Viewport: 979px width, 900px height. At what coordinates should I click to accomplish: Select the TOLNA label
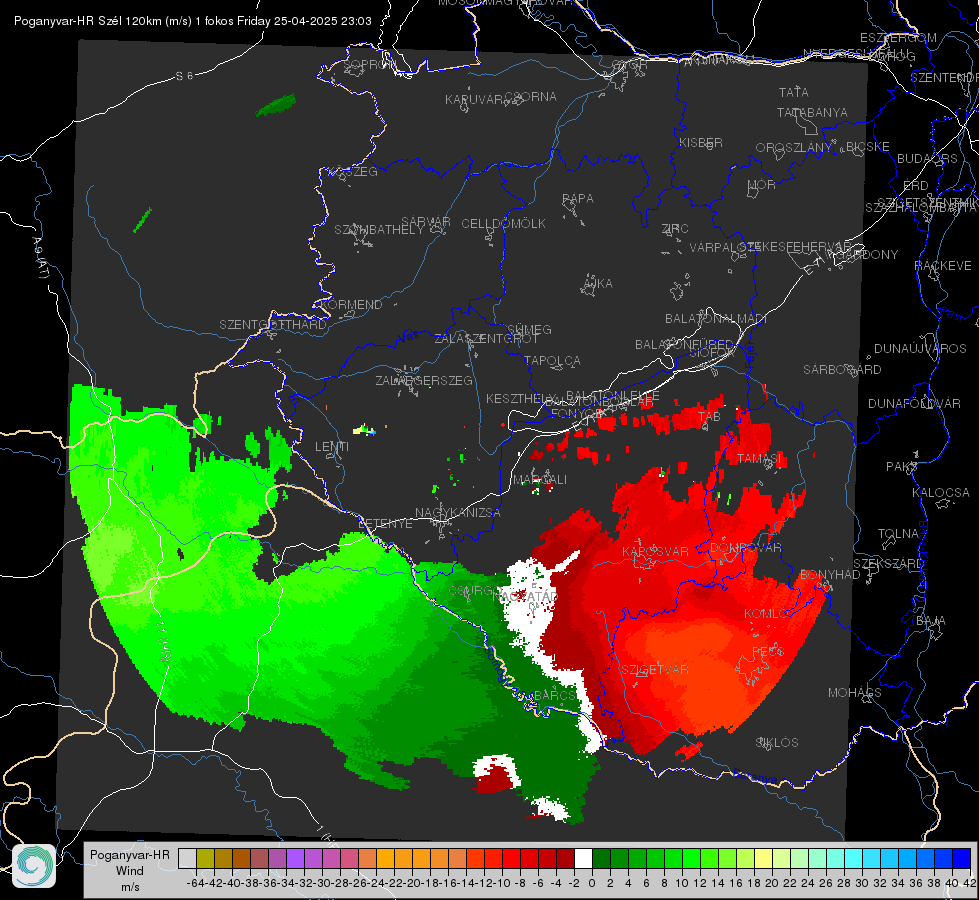tap(898, 534)
